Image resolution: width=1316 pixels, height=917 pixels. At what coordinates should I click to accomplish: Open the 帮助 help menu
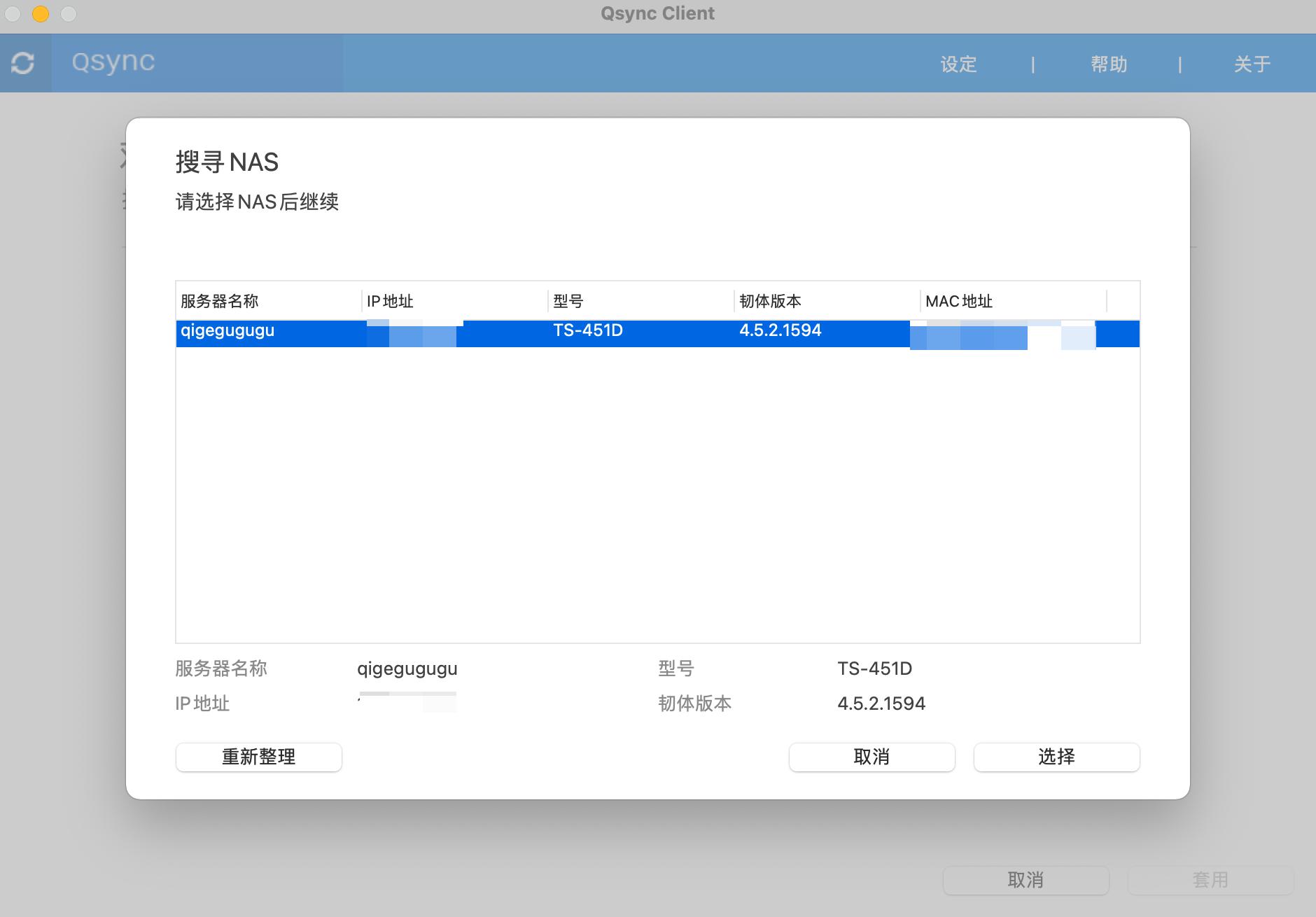click(1109, 64)
